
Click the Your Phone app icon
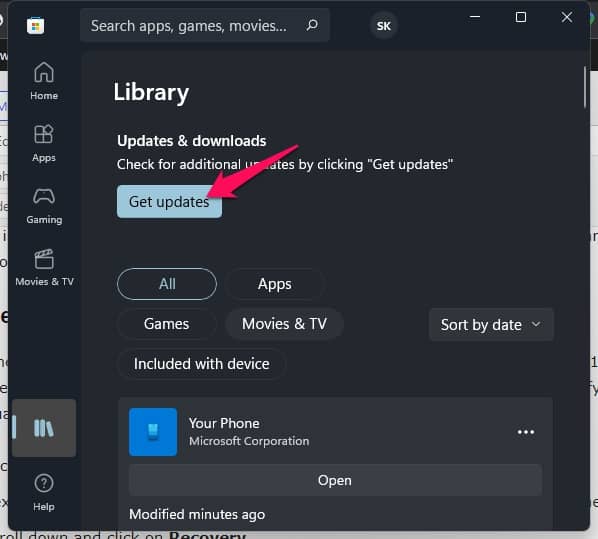click(x=153, y=432)
